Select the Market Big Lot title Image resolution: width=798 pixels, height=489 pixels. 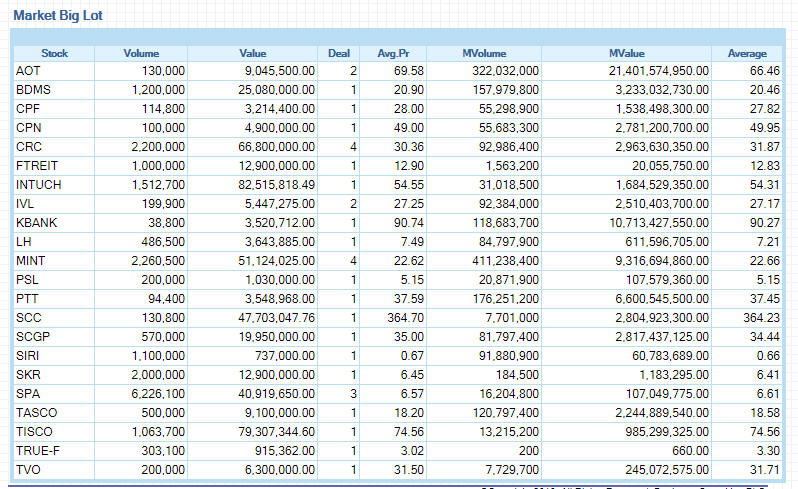pyautogui.click(x=58, y=15)
